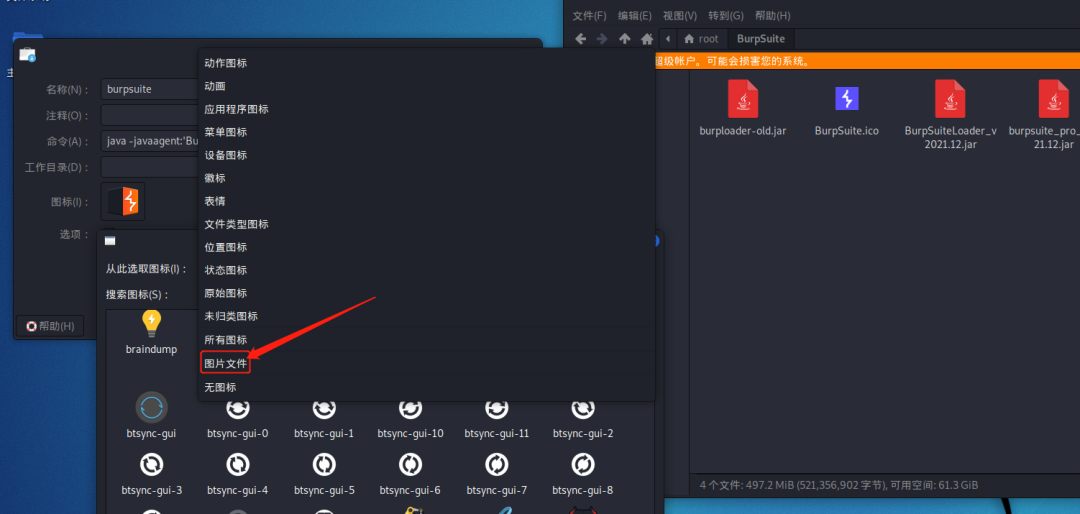Click the root path button
Screen dimensions: 1080x514
701,39
